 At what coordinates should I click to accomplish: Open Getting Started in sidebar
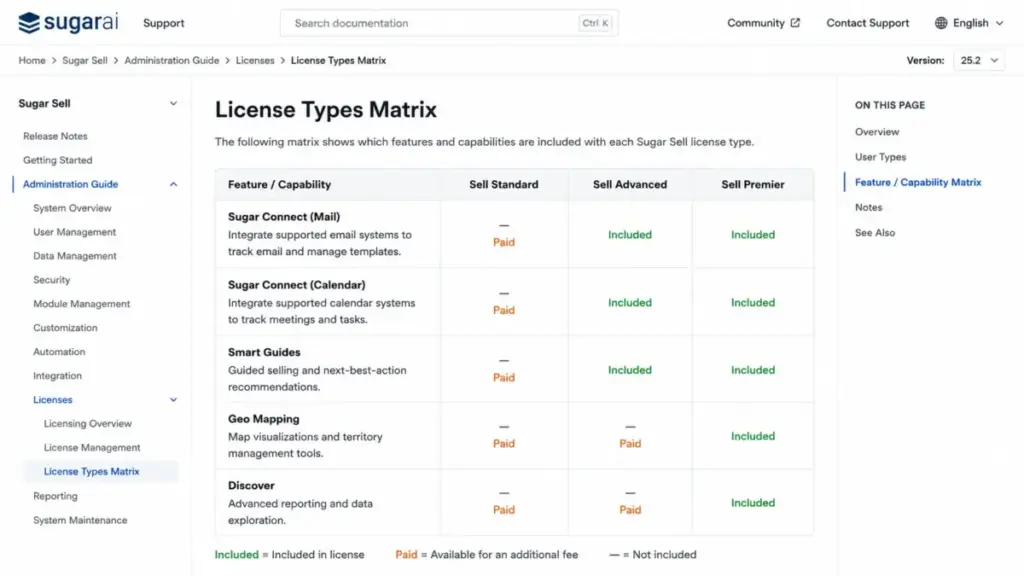pyautogui.click(x=57, y=160)
